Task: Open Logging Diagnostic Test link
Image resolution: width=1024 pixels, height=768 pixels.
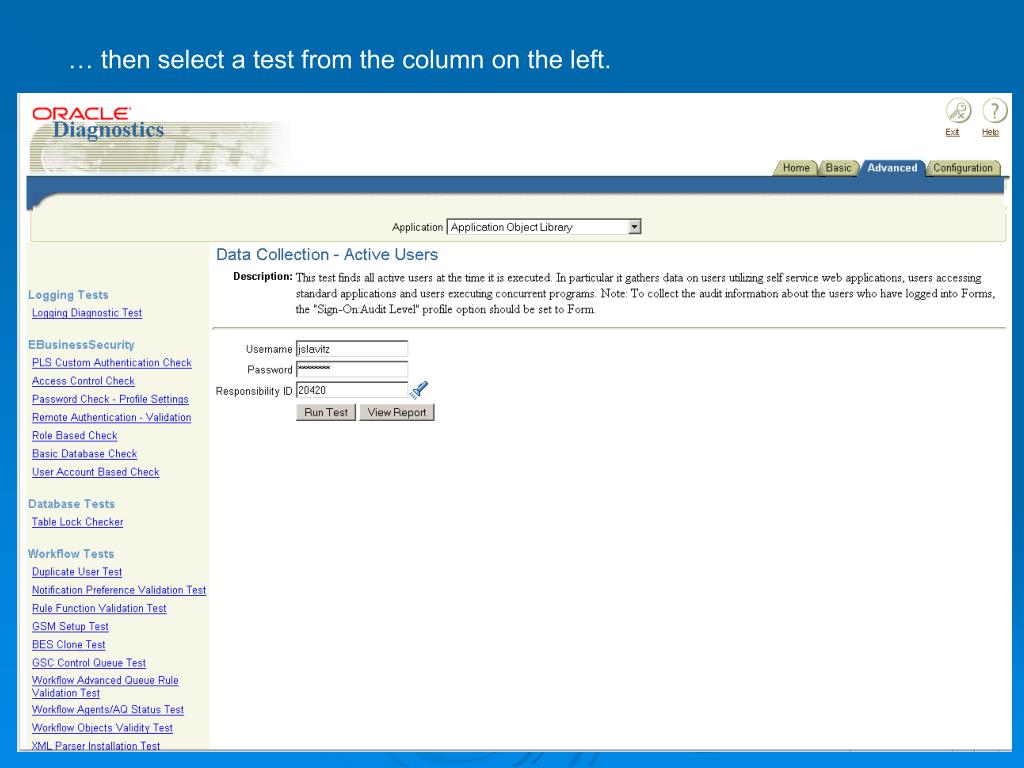Action: 87,313
